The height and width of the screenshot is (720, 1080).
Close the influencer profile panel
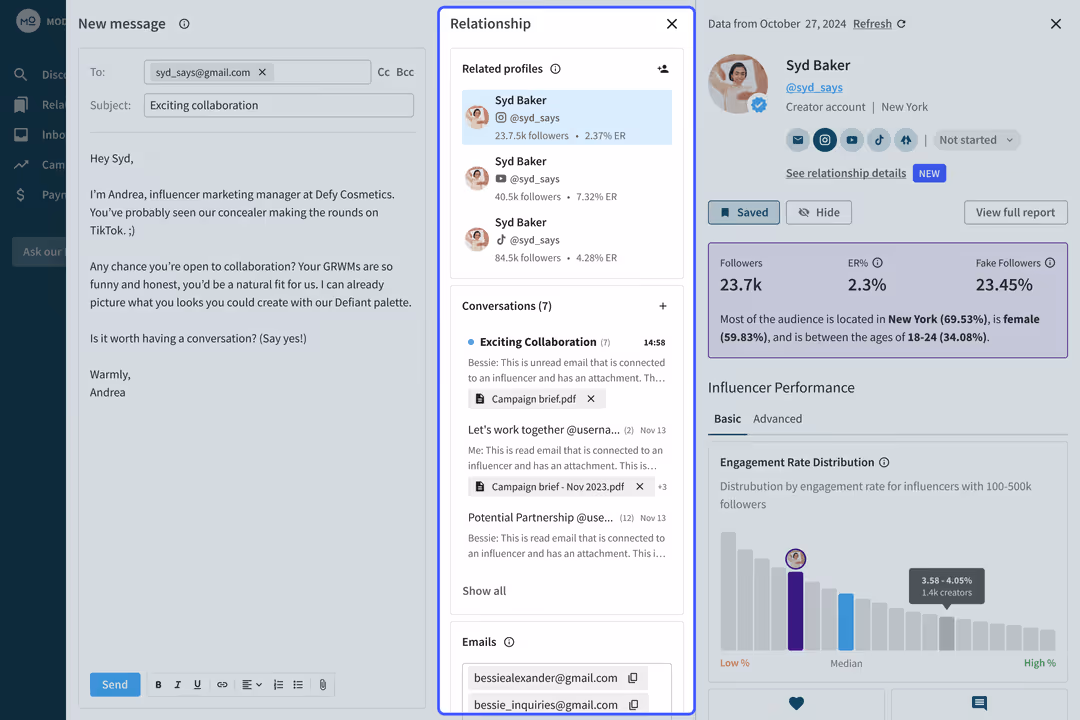point(1056,24)
